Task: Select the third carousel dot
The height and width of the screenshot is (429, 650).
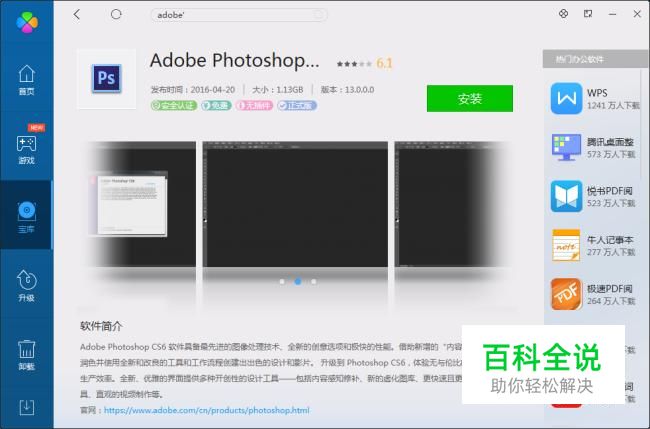Action: (x=314, y=281)
